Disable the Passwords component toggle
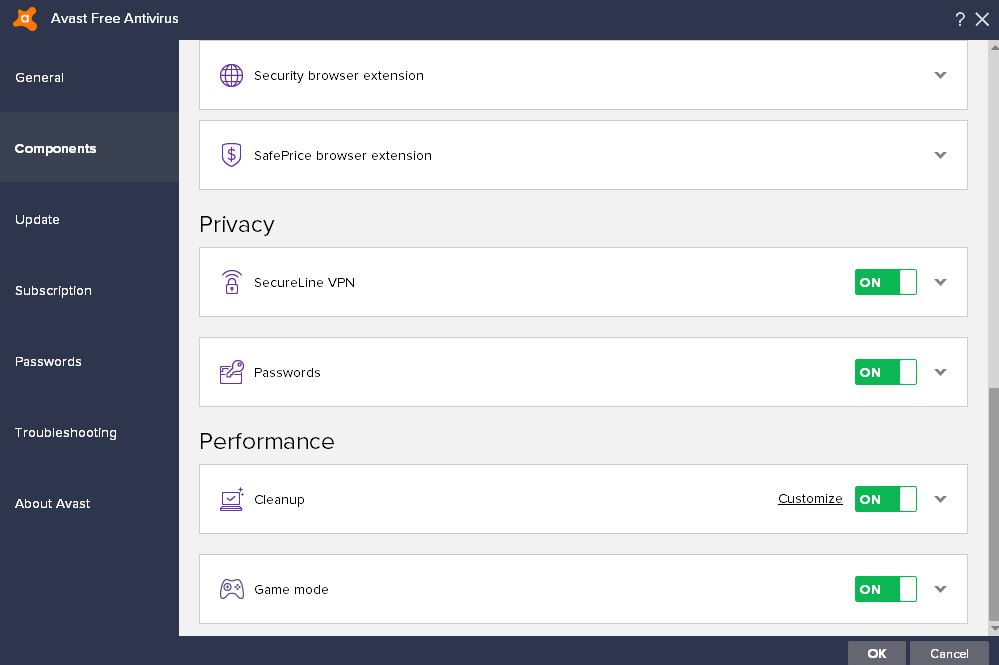 (x=885, y=372)
